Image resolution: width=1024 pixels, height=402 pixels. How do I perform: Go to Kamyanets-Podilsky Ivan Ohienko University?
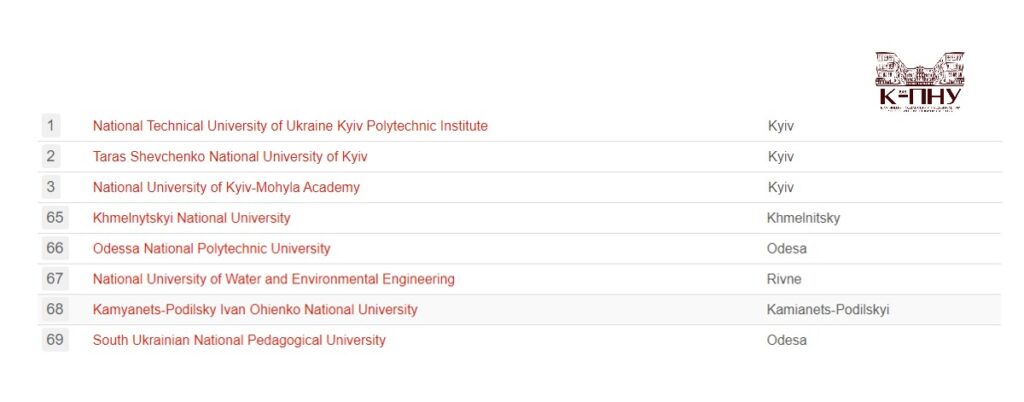click(x=255, y=310)
